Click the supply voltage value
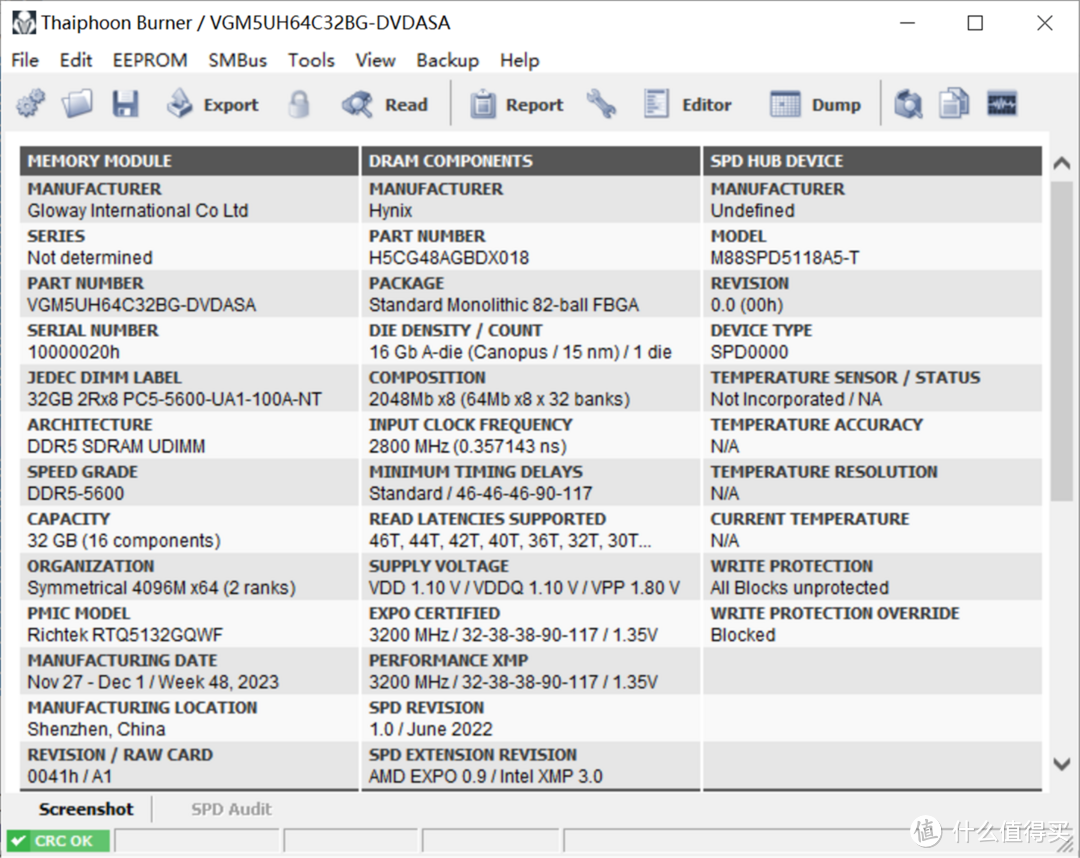1080x858 pixels. (x=524, y=587)
